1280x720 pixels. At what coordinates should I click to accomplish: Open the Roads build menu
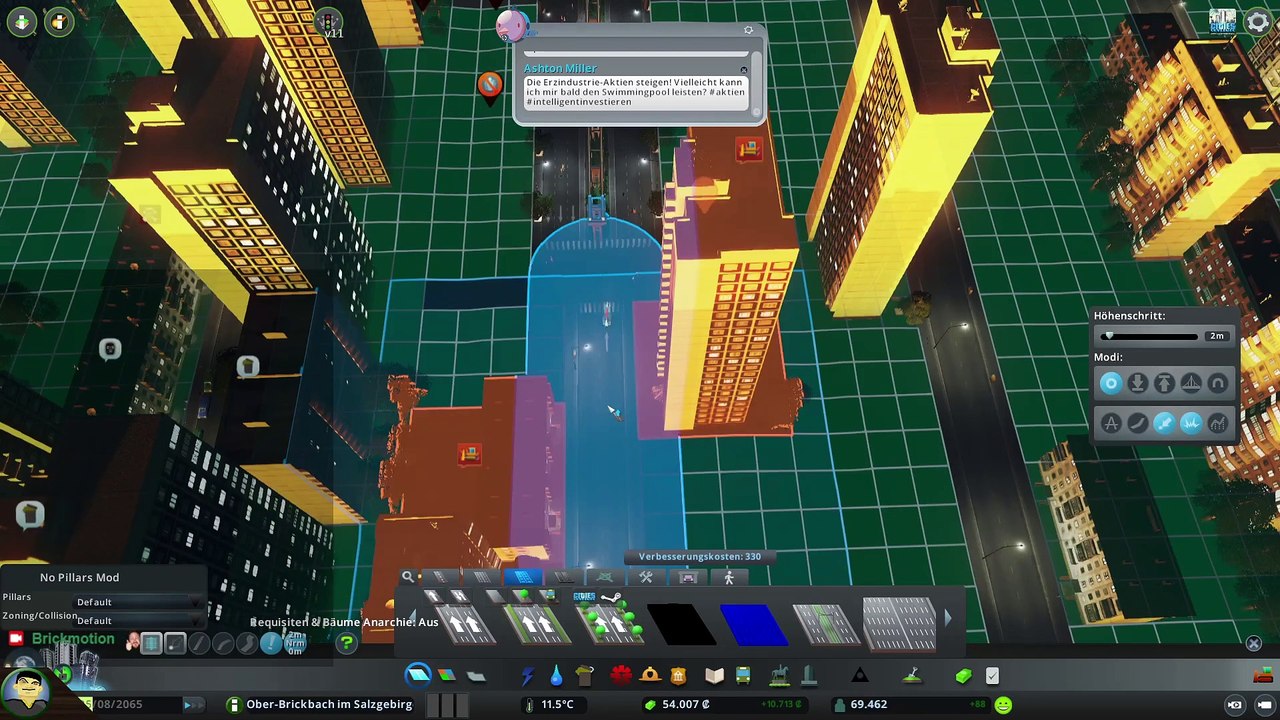(418, 675)
